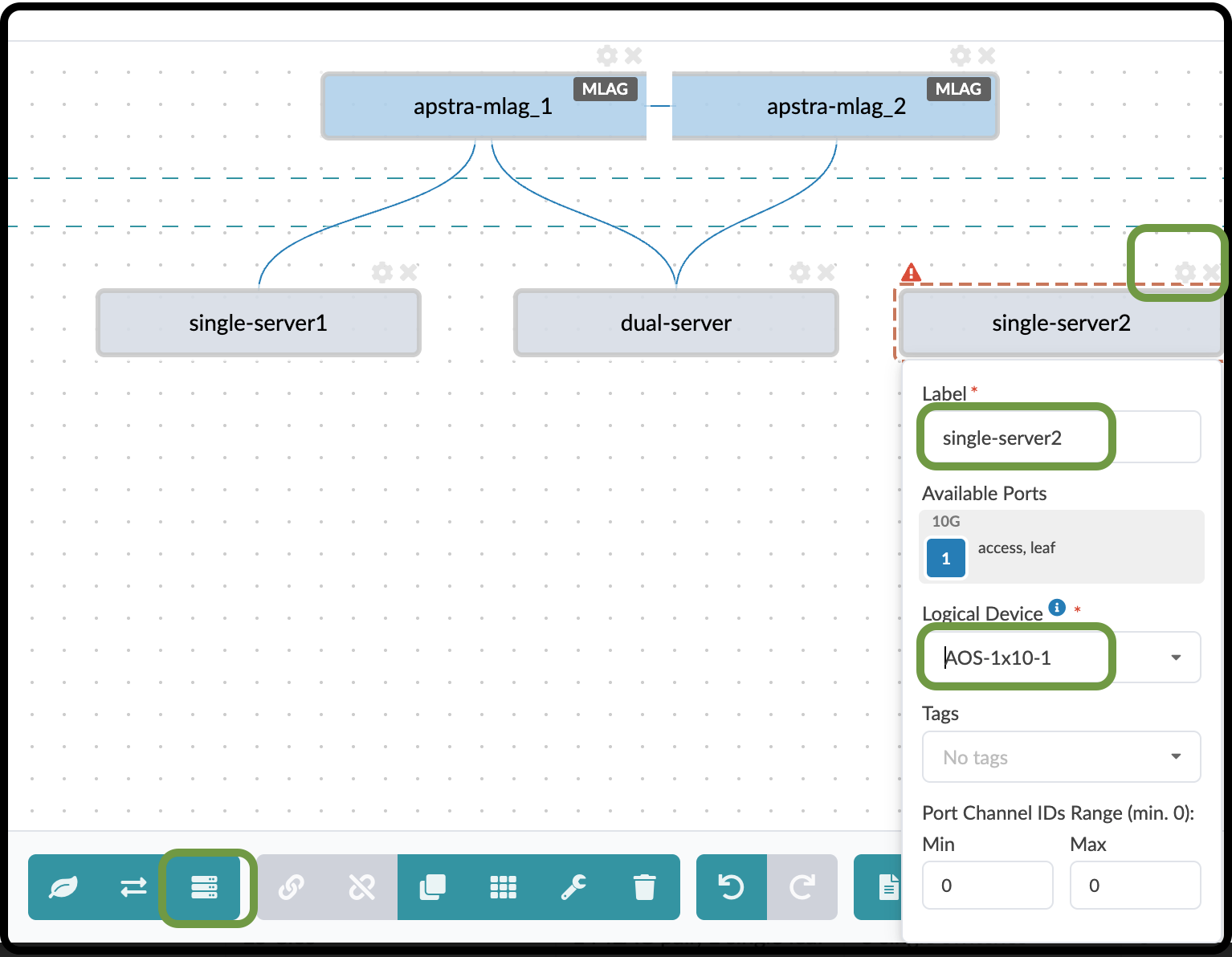Select the dual-server node
The image size is (1232, 957).
pyautogui.click(x=676, y=323)
